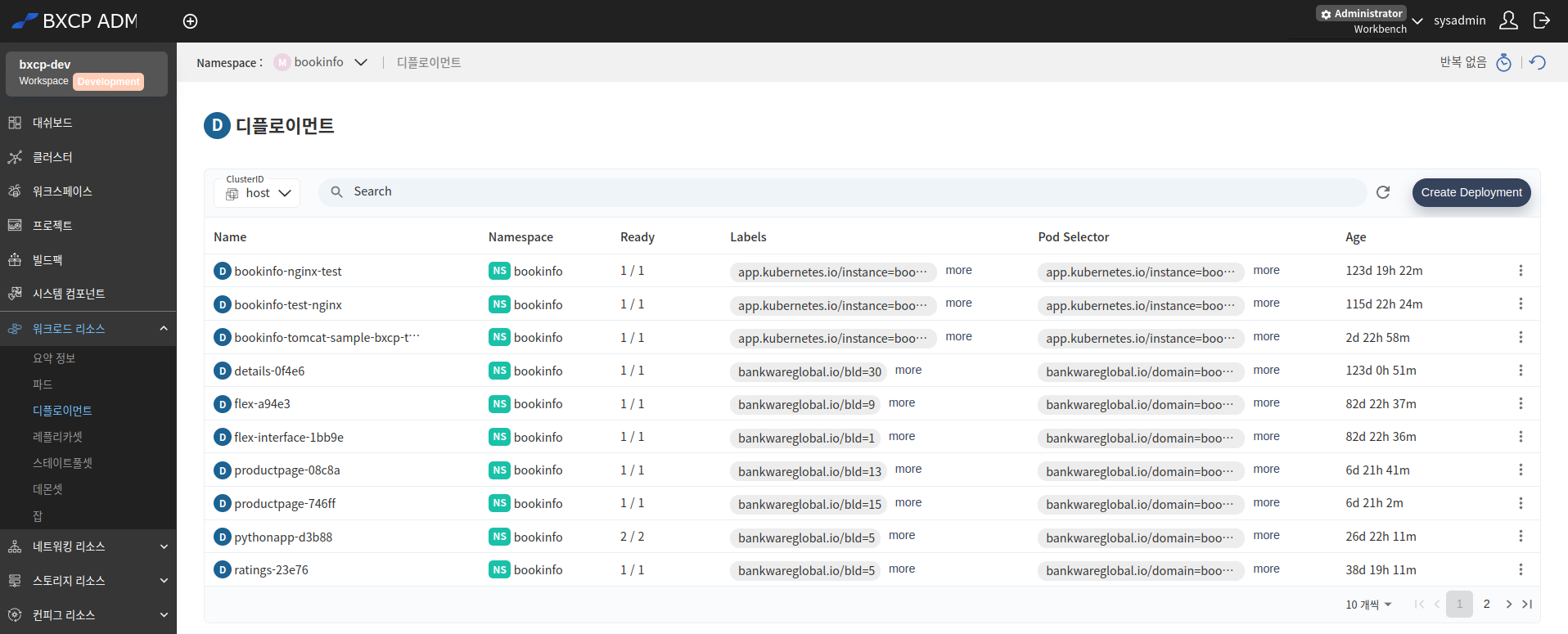Click the page reload icon in breadcrumb bar
1568x634 pixels.
coord(1538,62)
